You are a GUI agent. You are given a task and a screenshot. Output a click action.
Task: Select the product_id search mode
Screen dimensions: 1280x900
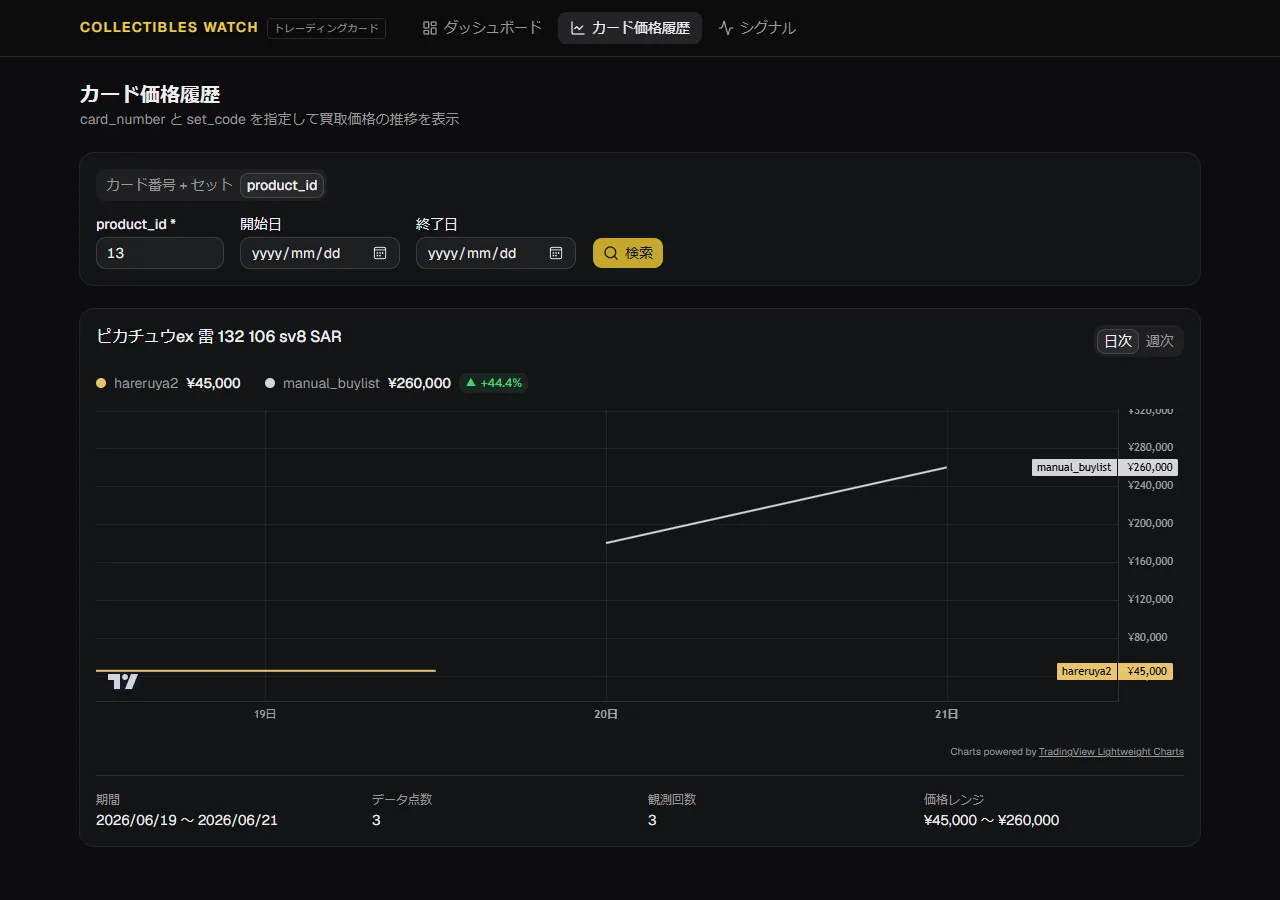click(x=282, y=185)
